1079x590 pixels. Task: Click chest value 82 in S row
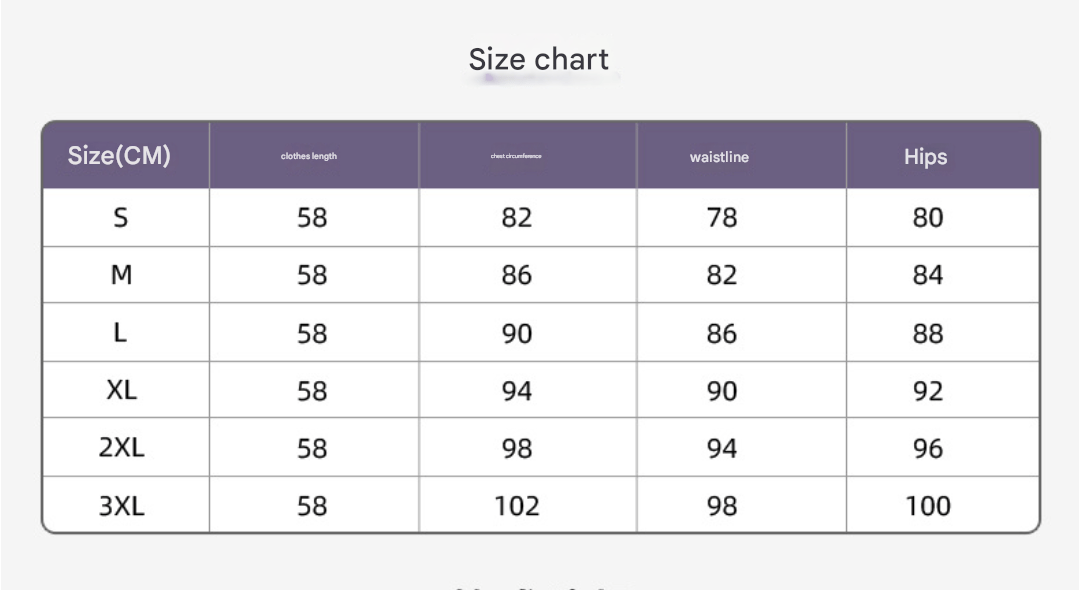point(517,217)
